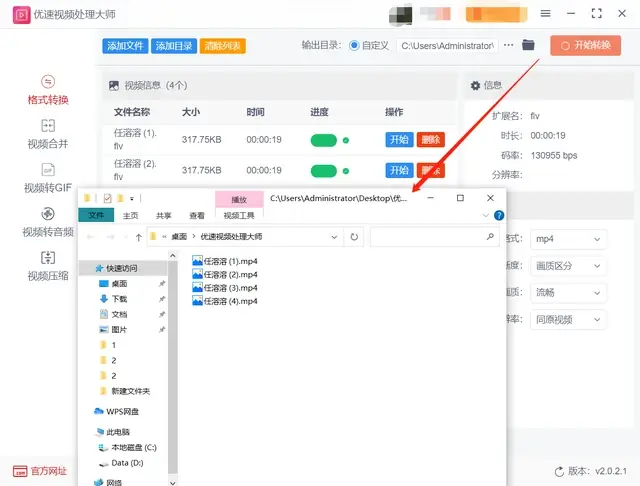Screen dimensions: 640x486
Task: Open the Data (D:) drive
Action: pos(121,463)
